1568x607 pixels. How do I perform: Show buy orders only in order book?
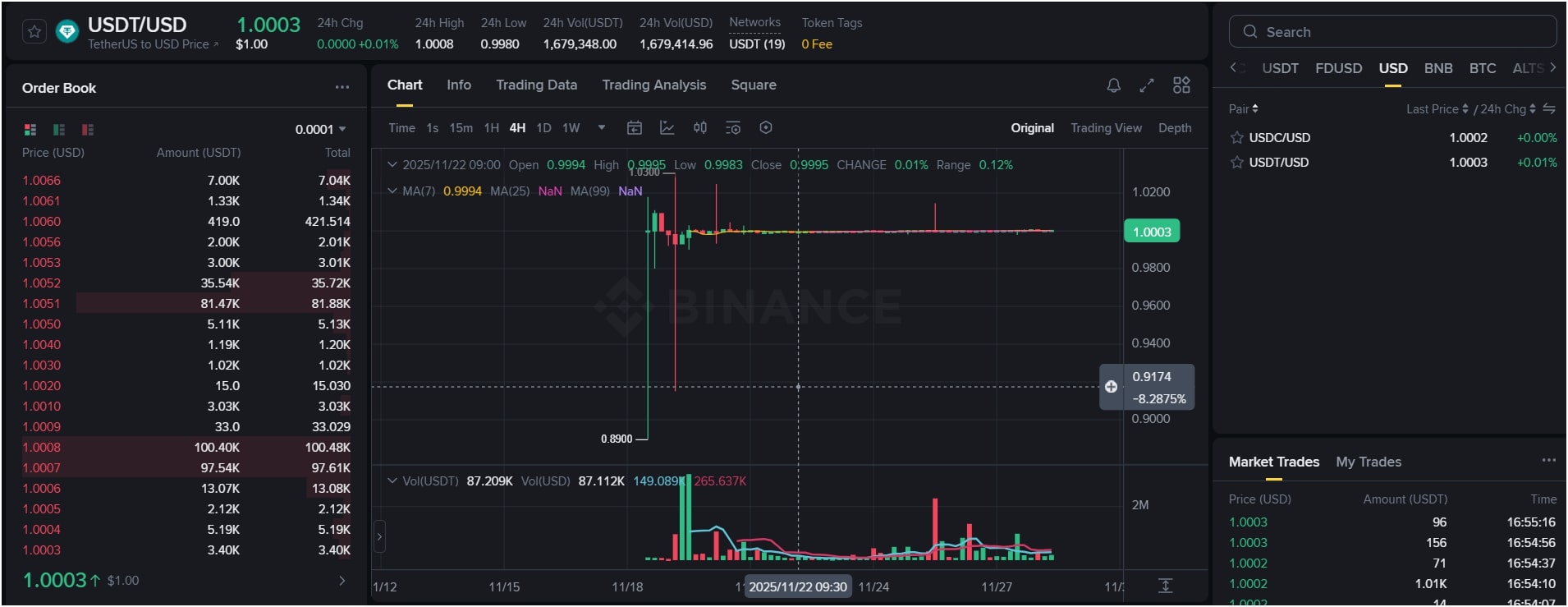pyautogui.click(x=59, y=130)
